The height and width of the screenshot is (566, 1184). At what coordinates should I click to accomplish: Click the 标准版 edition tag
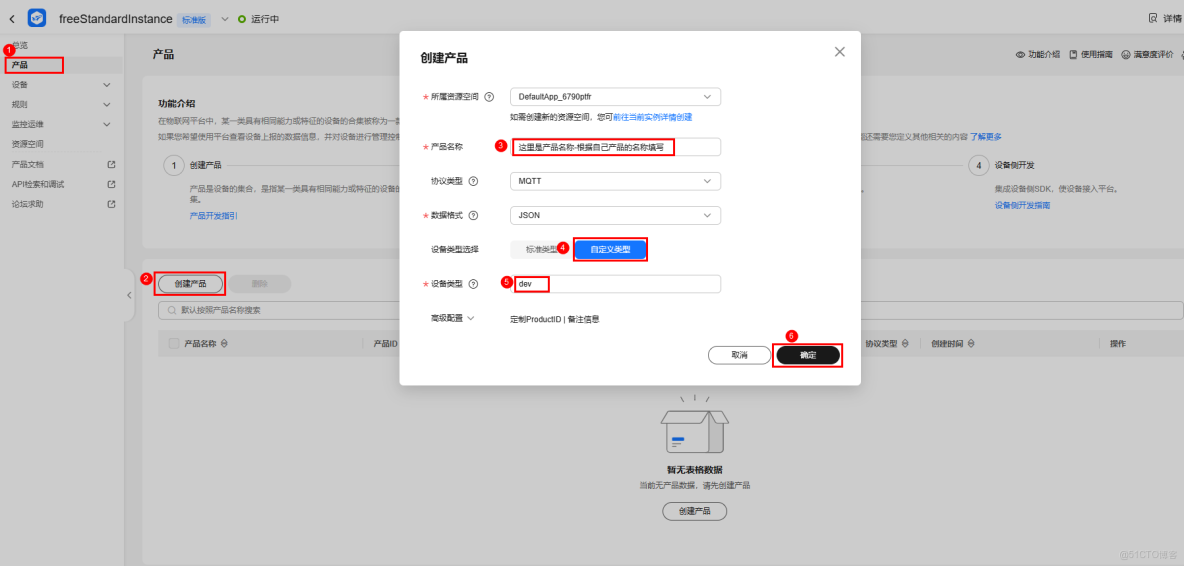click(x=195, y=20)
